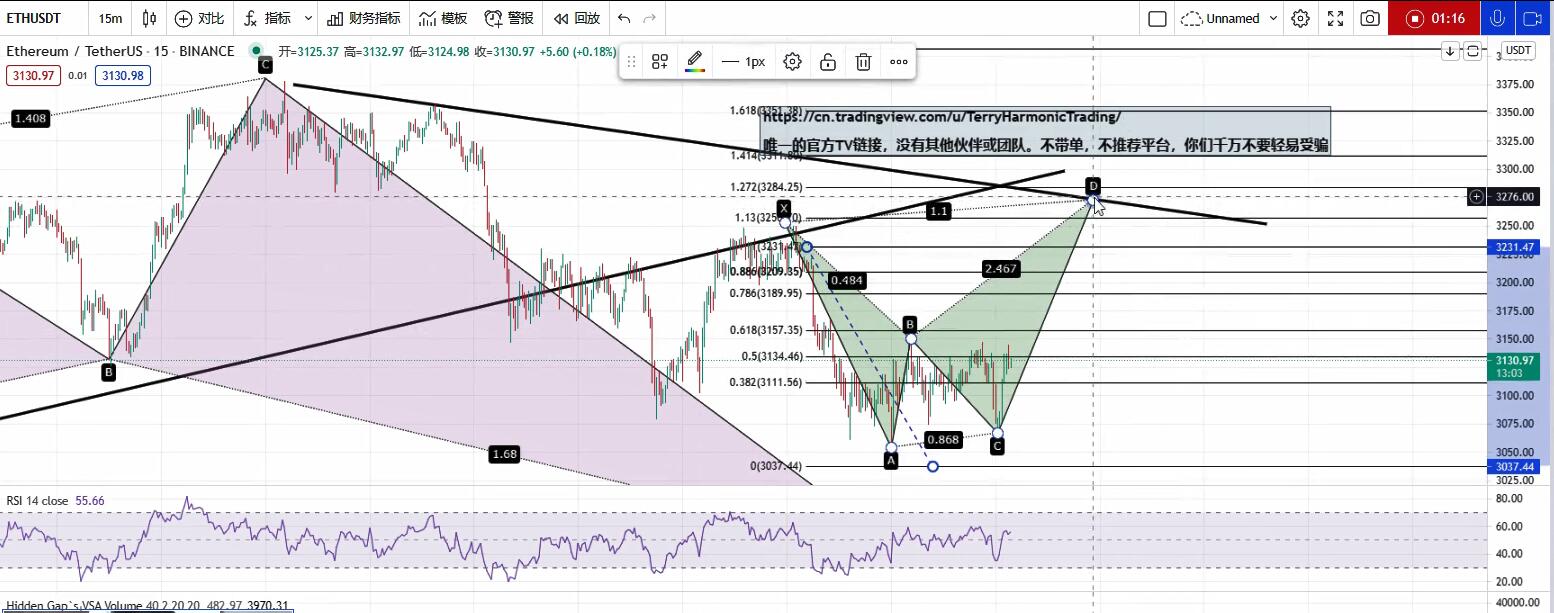The image size is (1554, 613).
Task: Click the 0(3037.44) Fibonacci level
Action: click(776, 466)
